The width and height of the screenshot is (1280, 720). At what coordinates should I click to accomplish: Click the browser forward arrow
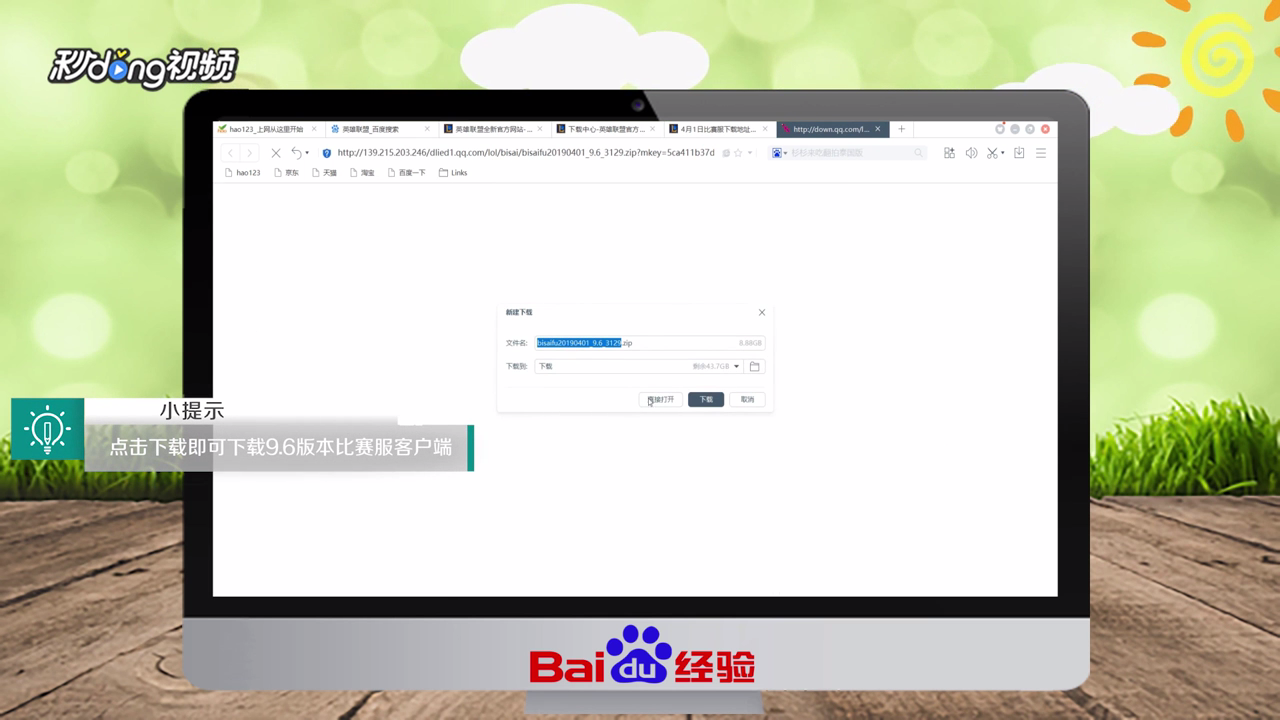coord(250,153)
